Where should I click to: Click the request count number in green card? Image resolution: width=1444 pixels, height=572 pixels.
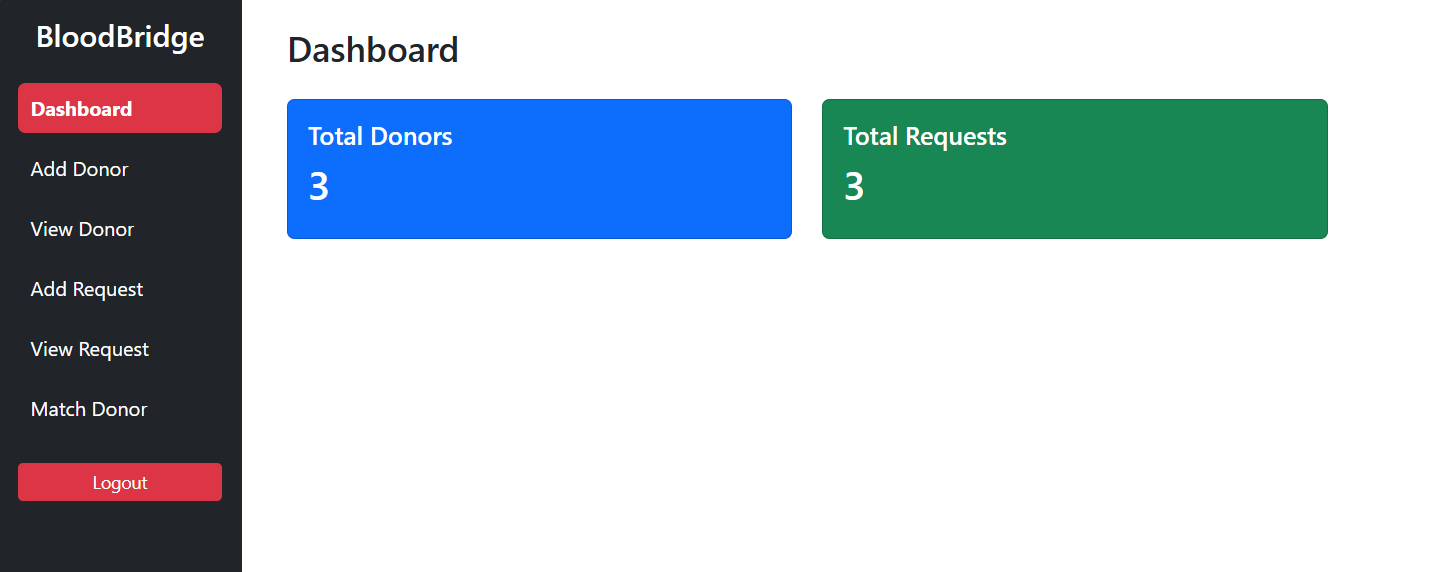(x=854, y=187)
